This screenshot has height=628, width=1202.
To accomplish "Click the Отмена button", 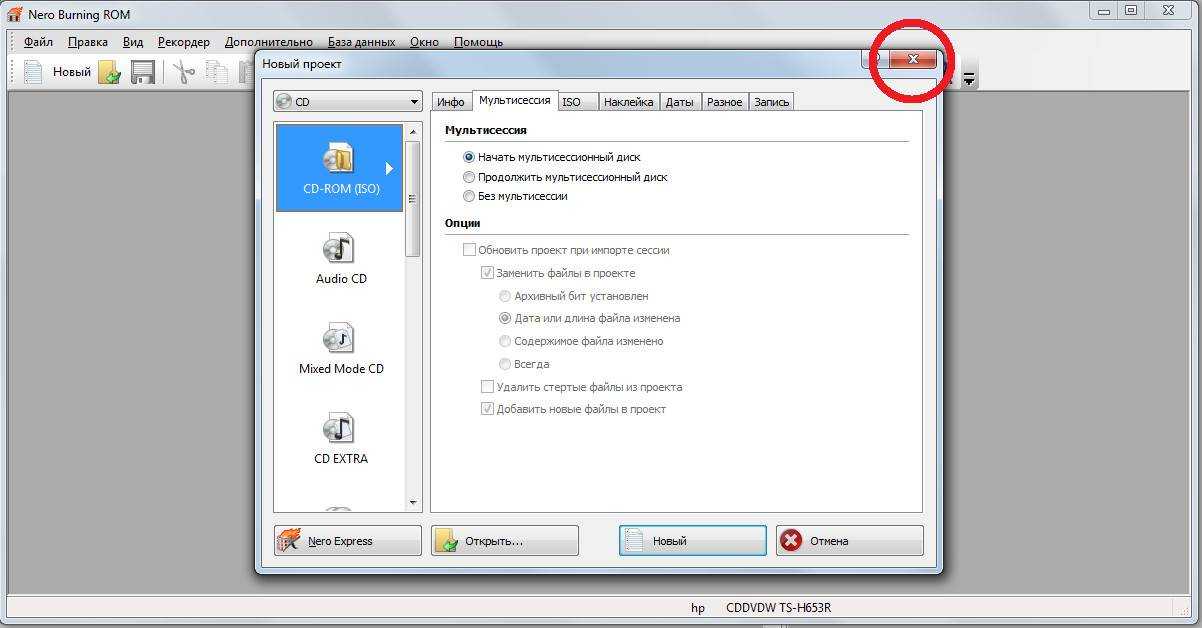I will pos(850,541).
